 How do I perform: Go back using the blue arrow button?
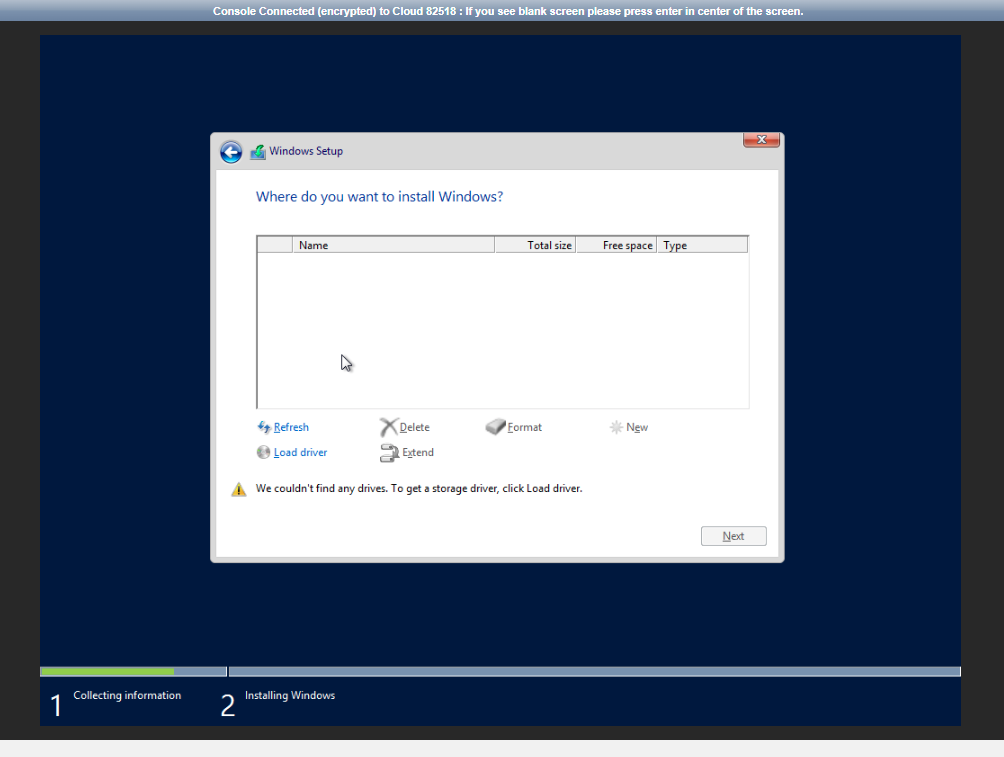(231, 152)
